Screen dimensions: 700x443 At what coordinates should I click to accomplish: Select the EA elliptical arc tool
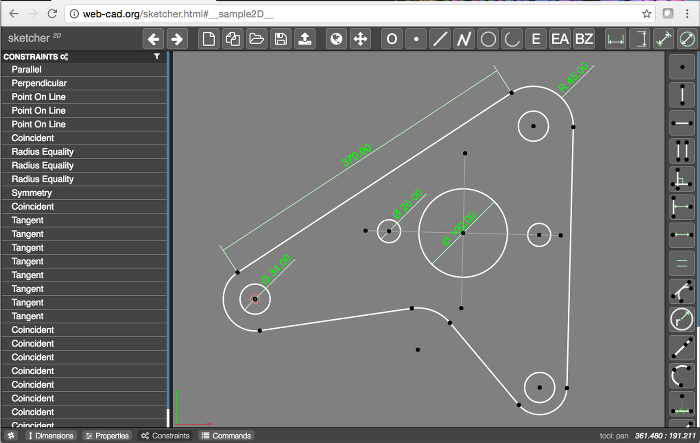tap(560, 39)
